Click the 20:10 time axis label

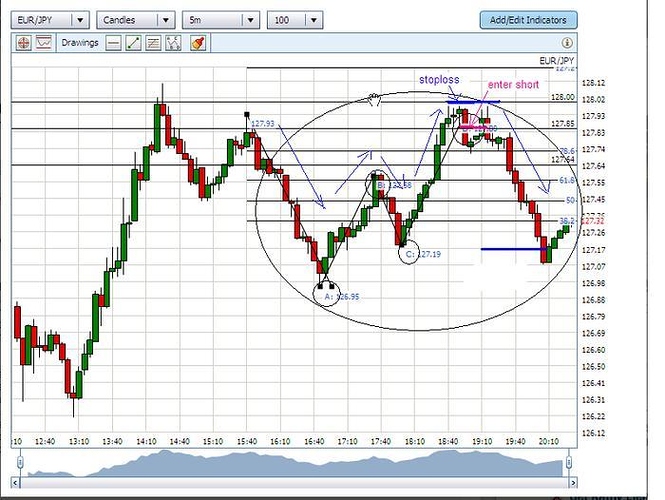[548, 441]
